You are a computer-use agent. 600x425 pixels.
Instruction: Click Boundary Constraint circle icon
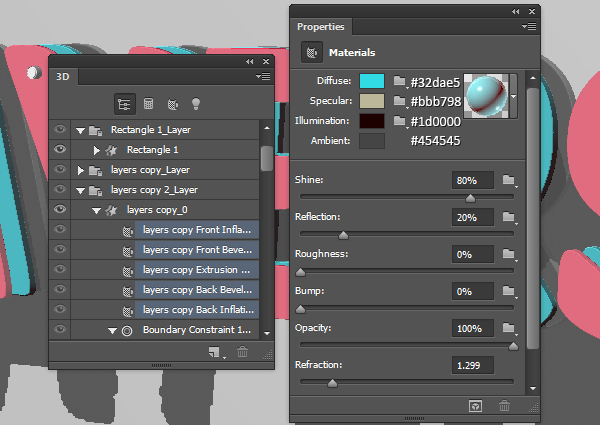[127, 331]
